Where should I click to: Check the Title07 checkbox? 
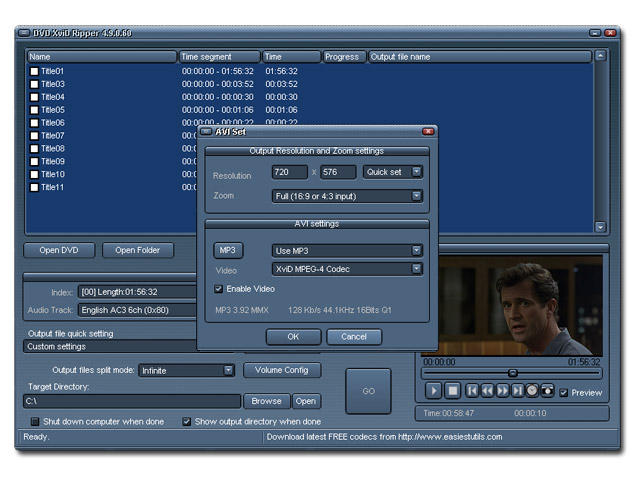tap(34, 136)
